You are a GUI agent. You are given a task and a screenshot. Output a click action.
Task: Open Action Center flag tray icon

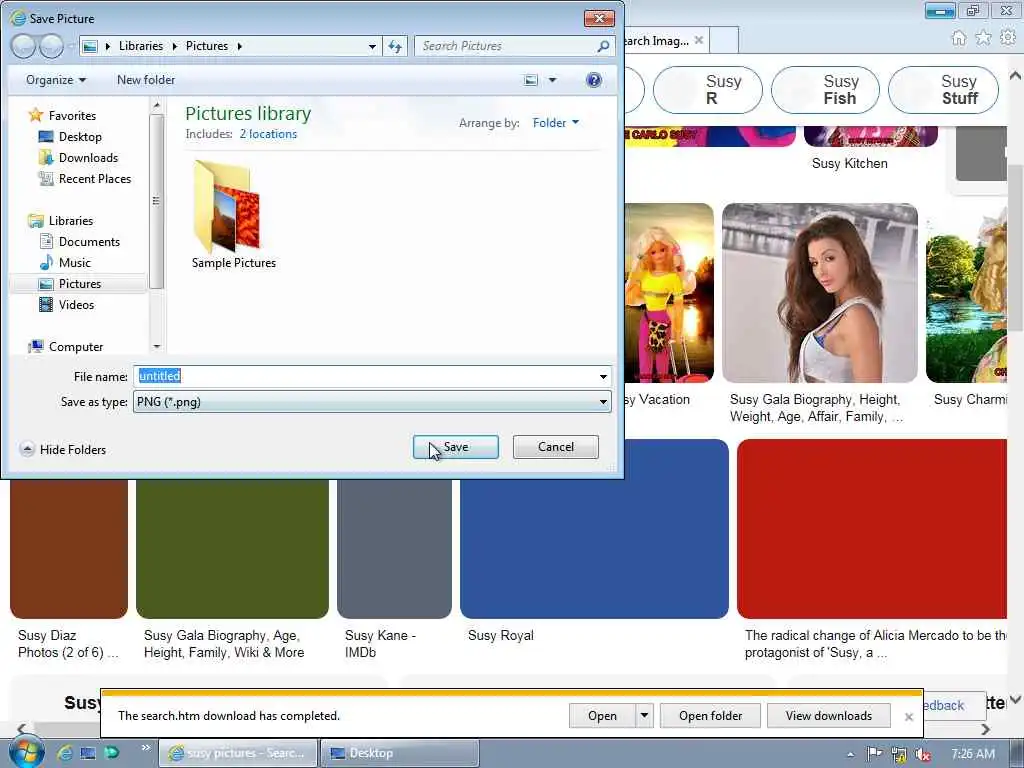click(875, 754)
